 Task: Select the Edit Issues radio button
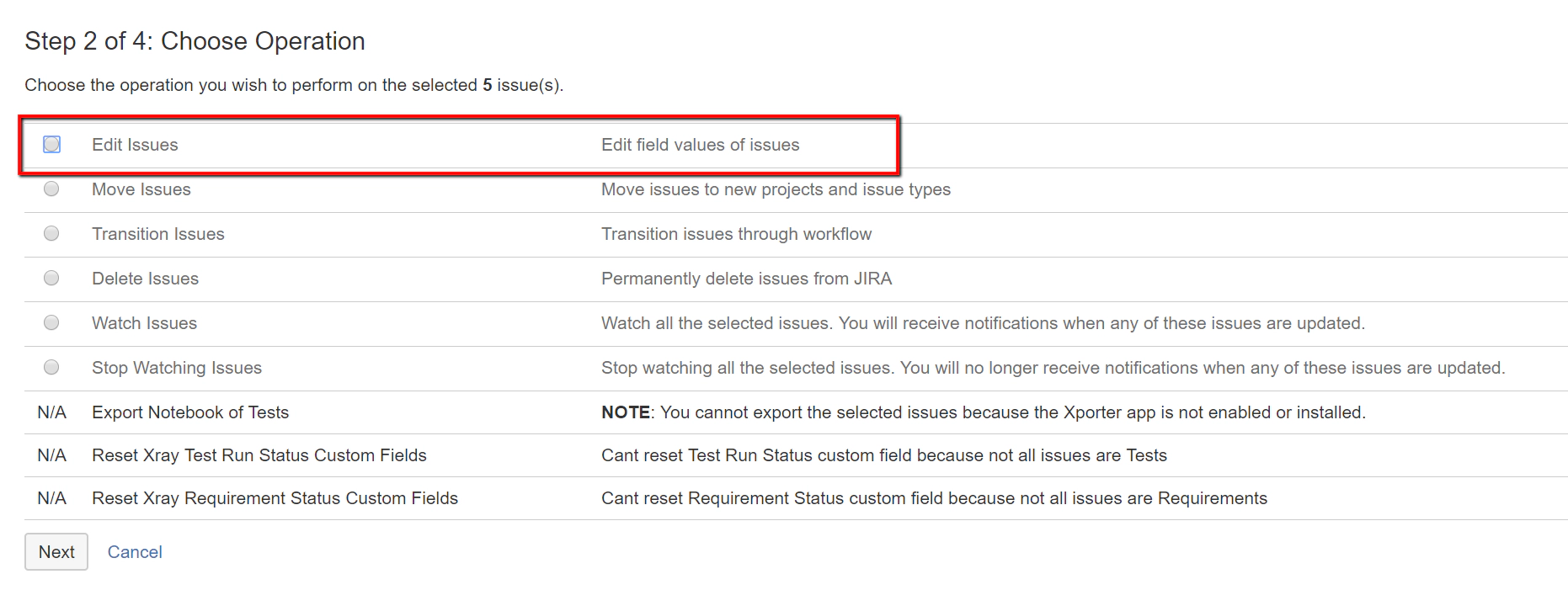pos(51,145)
